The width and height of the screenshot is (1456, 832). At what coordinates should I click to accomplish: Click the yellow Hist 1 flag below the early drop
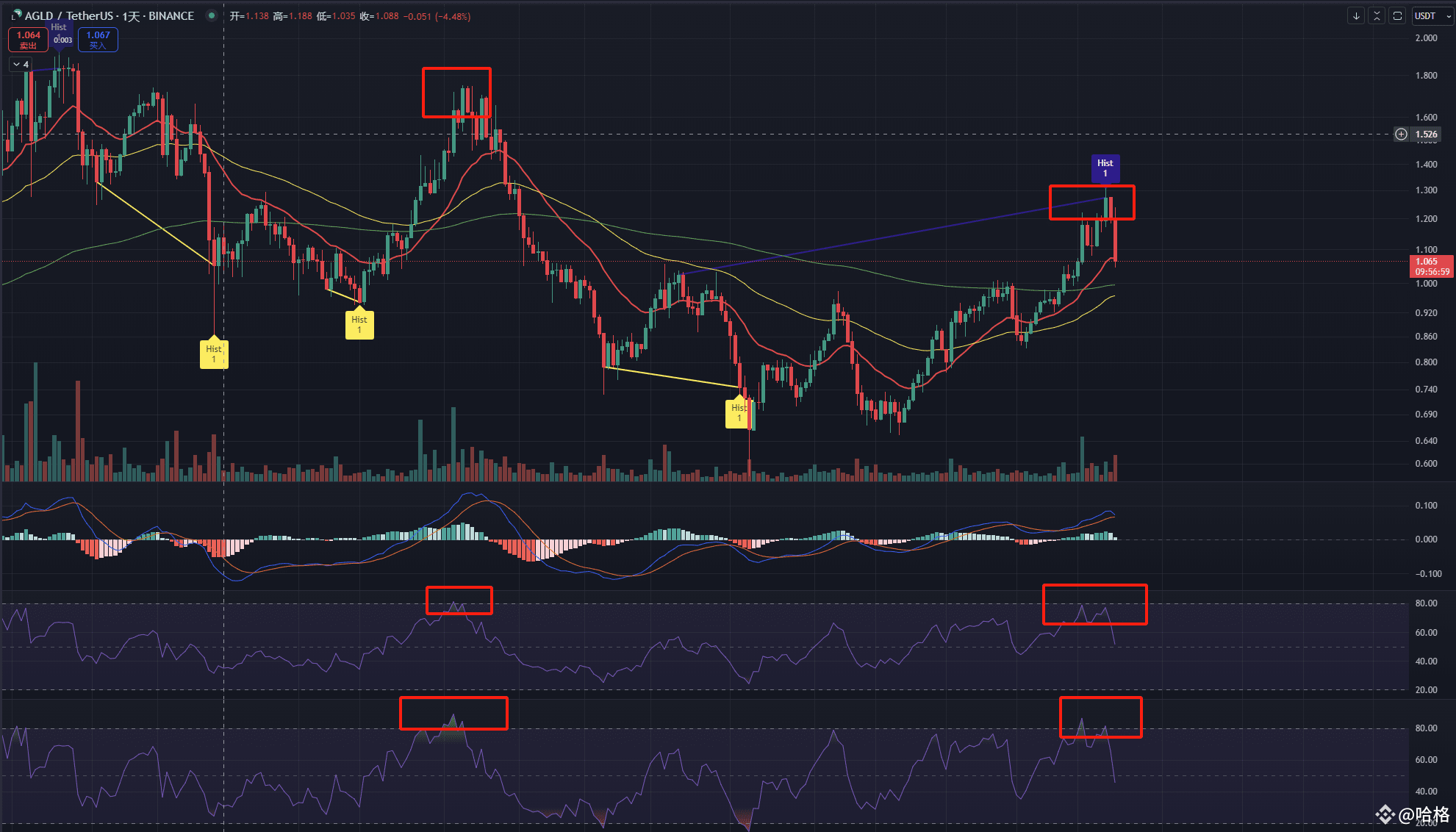(x=214, y=354)
